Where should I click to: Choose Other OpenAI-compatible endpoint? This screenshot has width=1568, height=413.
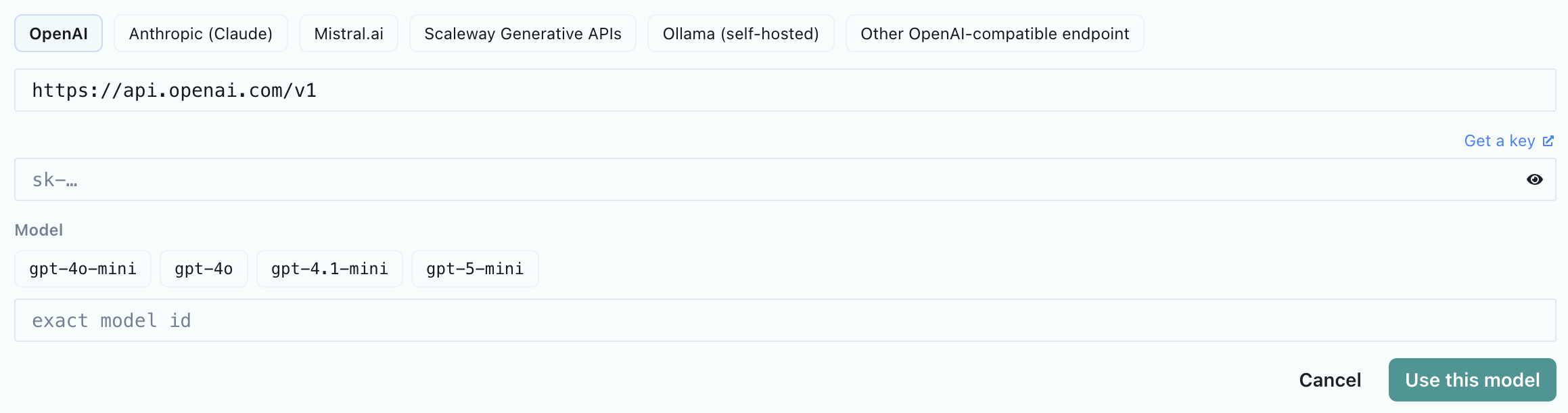994,33
